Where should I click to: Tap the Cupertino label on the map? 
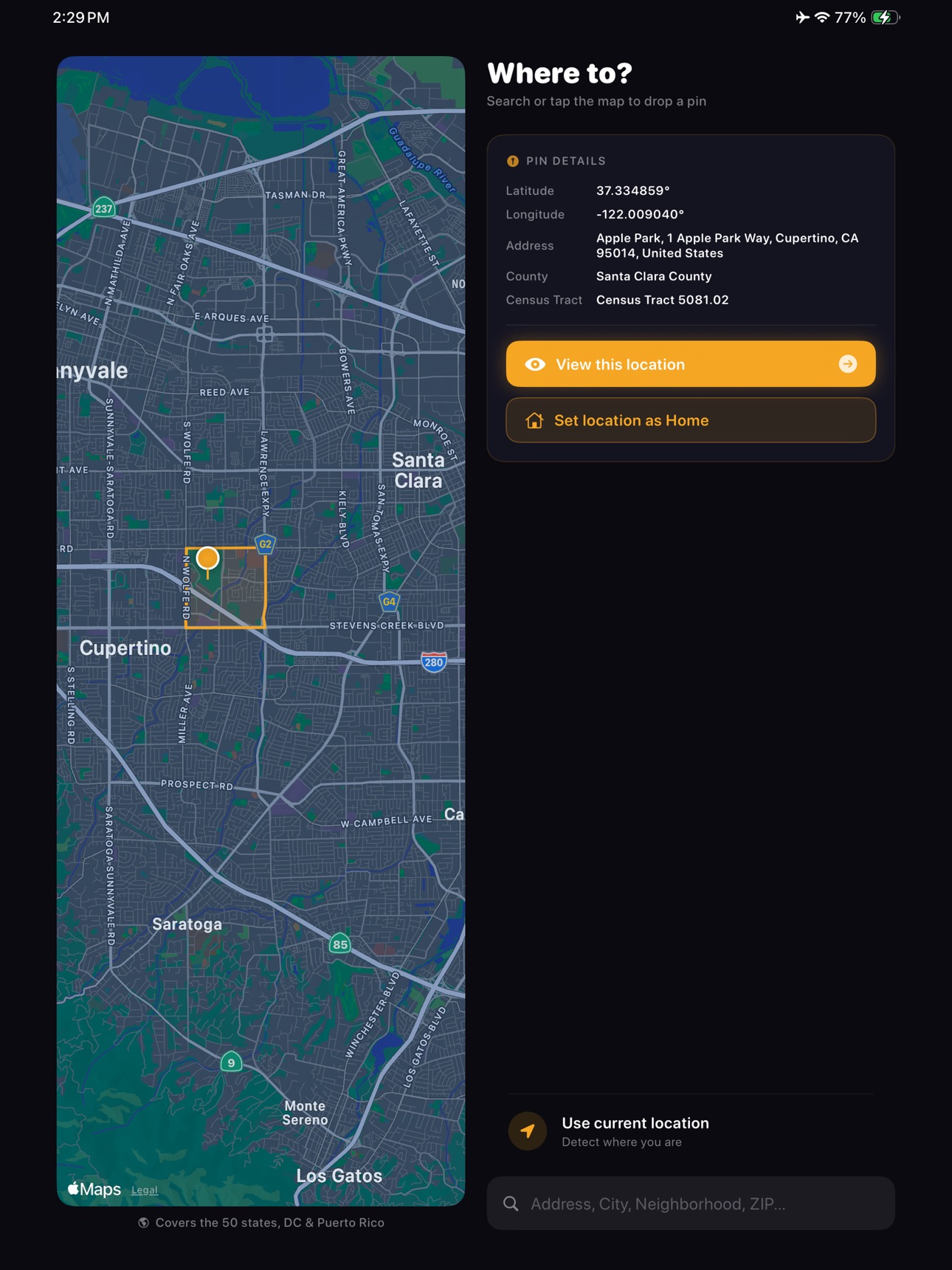tap(125, 648)
